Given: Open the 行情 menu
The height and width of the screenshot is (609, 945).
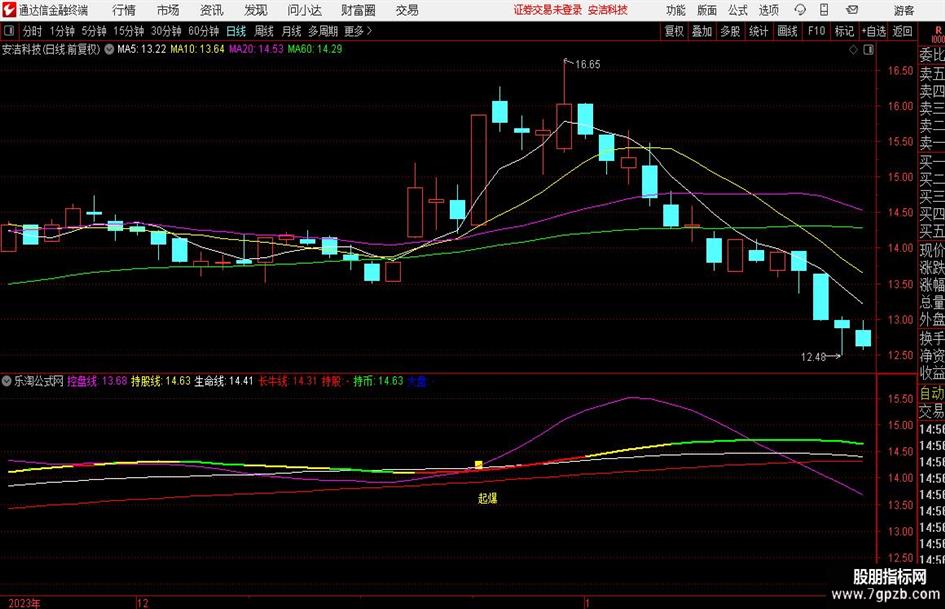Looking at the screenshot, I should tap(124, 10).
